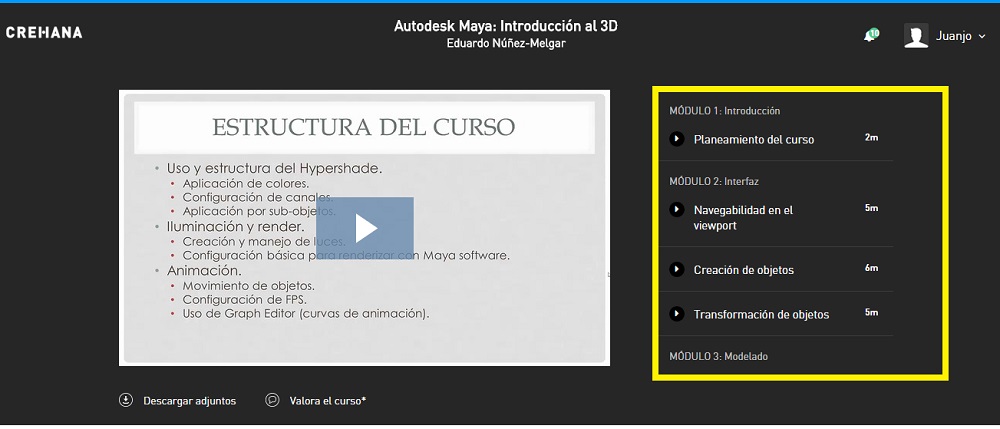The width and height of the screenshot is (1000, 429).
Task: Click play icon beside Planeamiento del curso
Action: tap(677, 139)
